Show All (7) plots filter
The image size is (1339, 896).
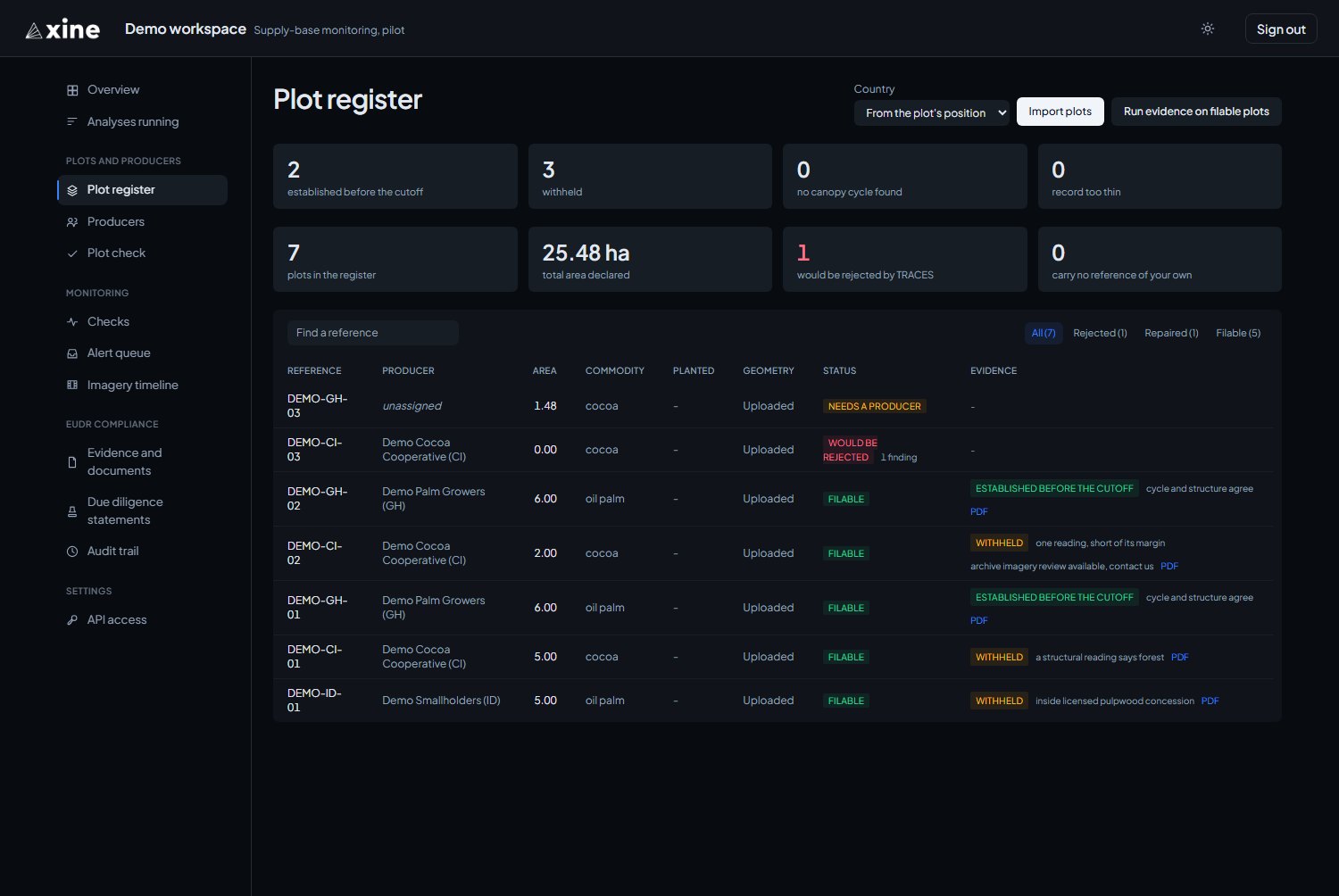tap(1044, 333)
